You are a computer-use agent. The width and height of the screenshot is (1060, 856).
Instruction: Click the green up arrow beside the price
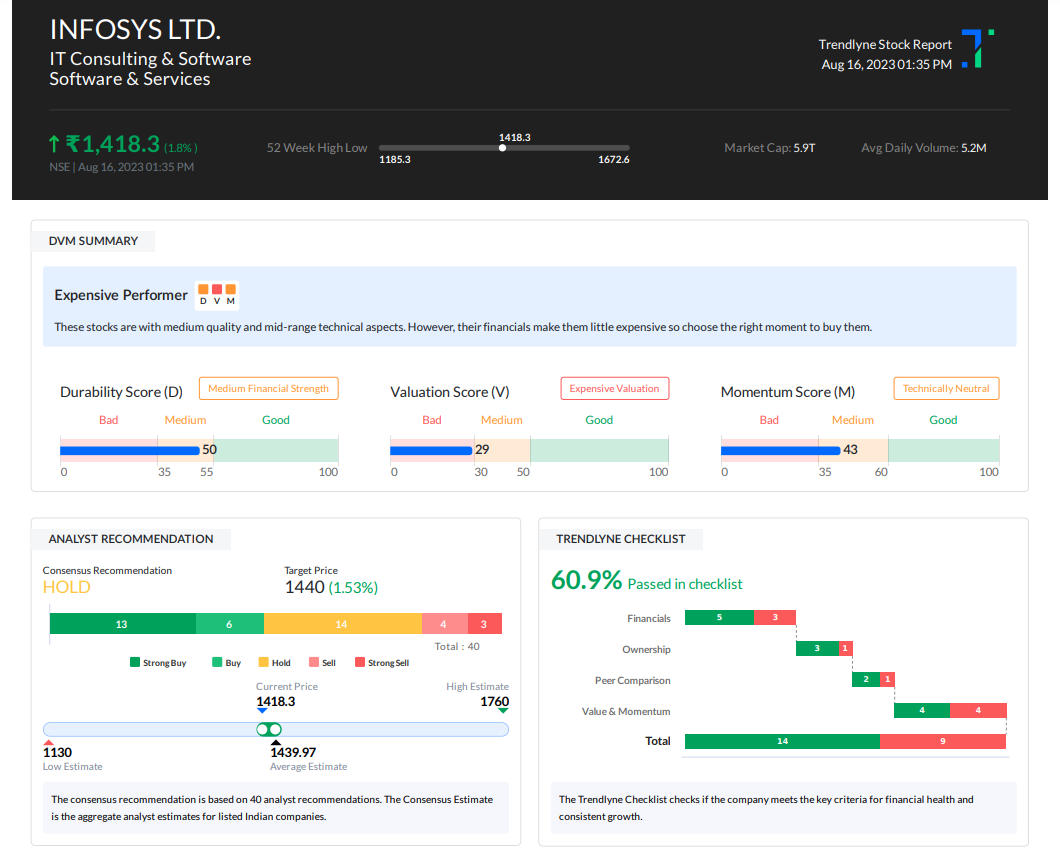54,144
